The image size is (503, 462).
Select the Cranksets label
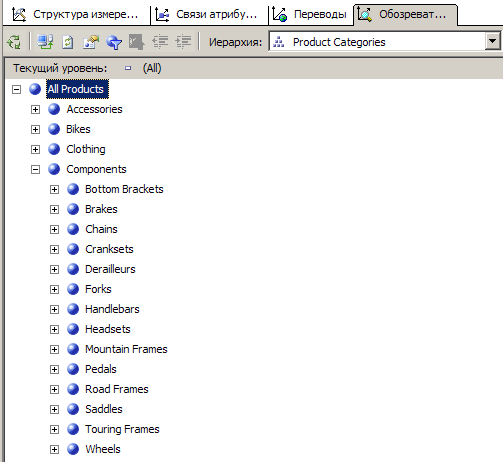[x=109, y=249]
